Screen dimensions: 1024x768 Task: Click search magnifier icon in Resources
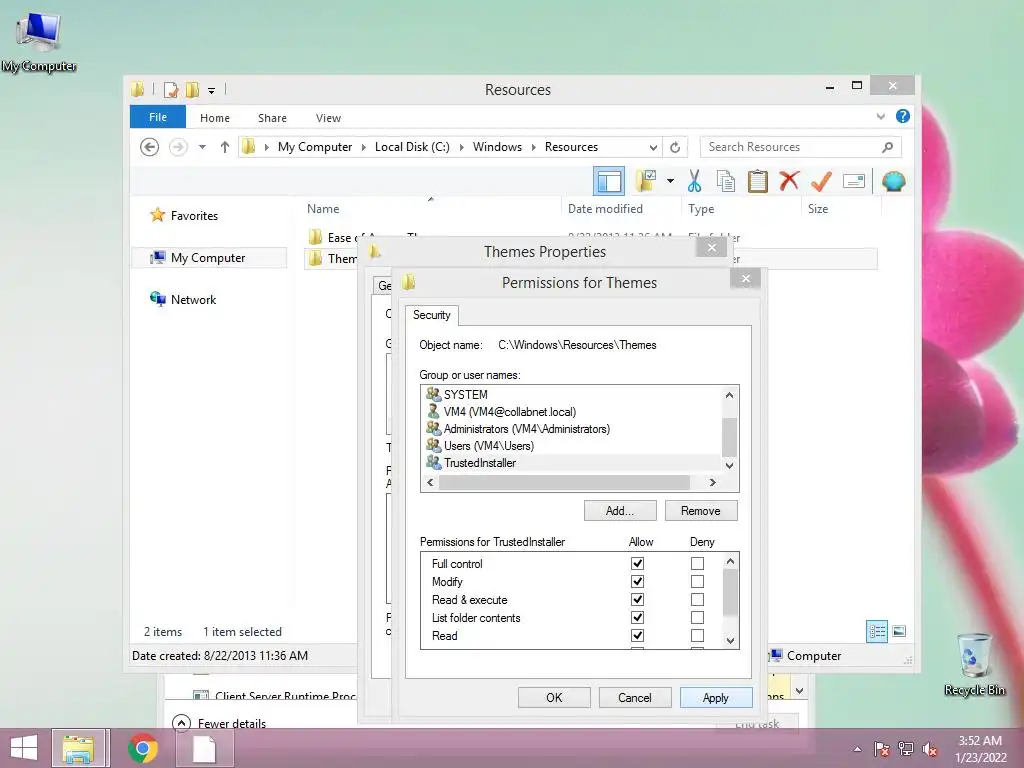coord(887,147)
